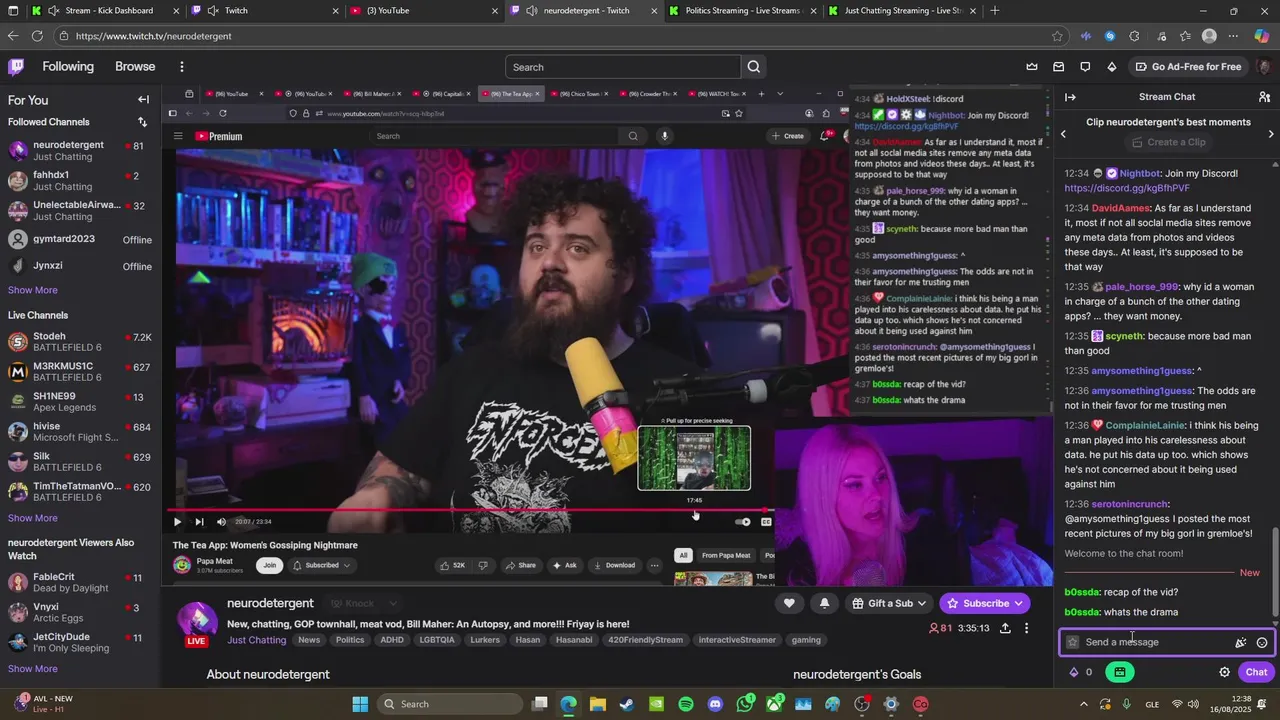Click the browser address bar URL
The width and height of the screenshot is (1280, 720).
153,36
